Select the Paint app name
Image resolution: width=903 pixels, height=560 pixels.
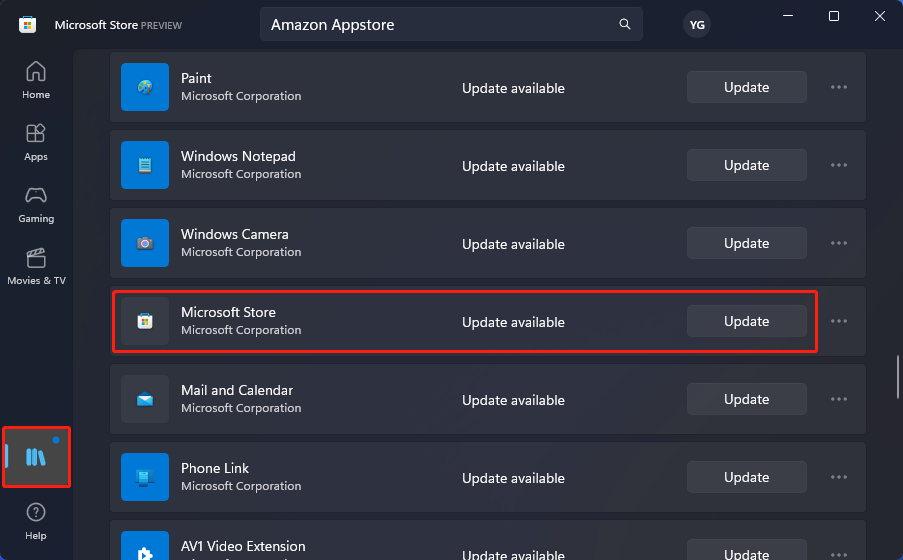coord(196,78)
